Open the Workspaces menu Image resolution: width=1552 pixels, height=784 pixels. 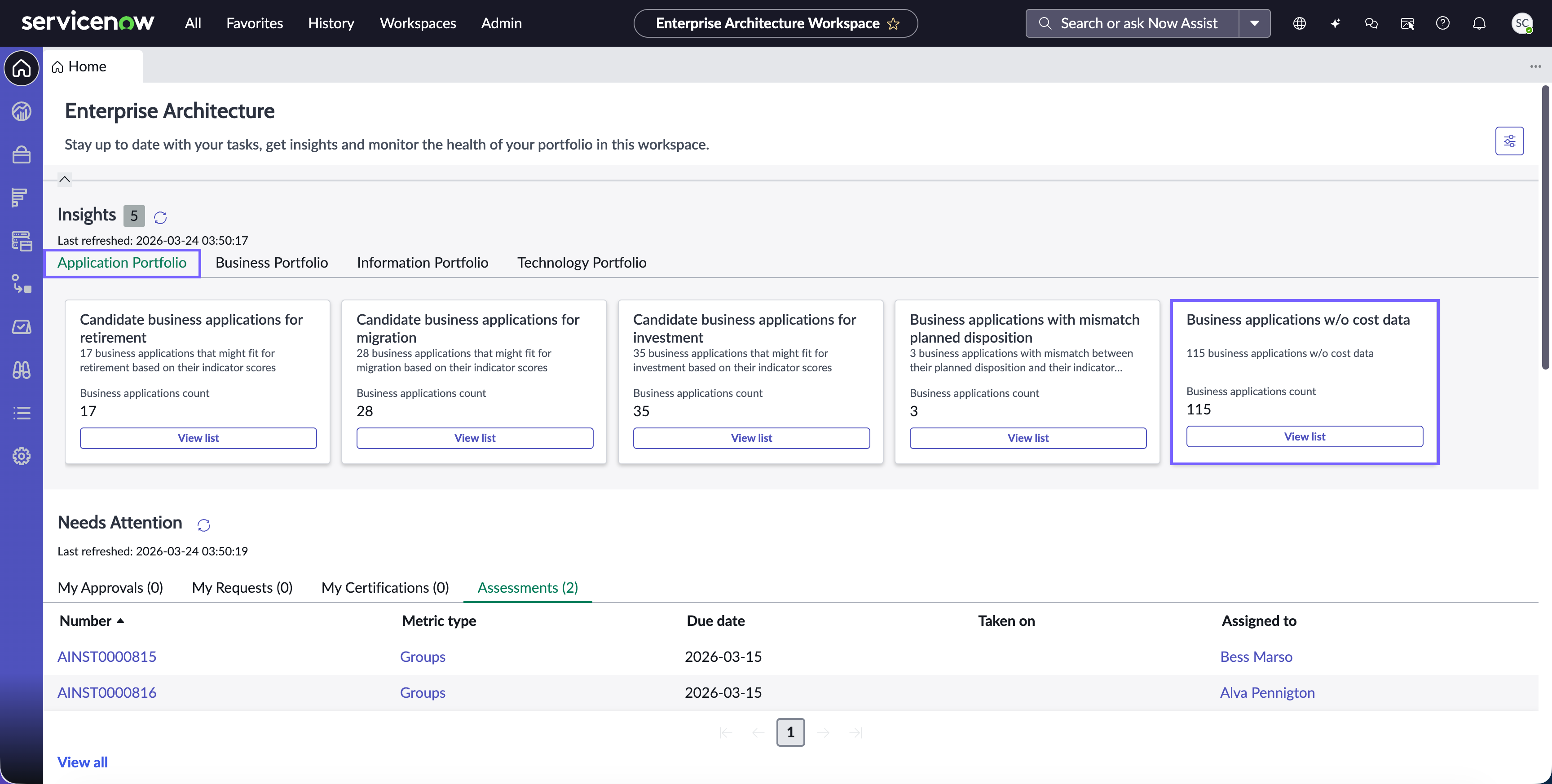pos(418,23)
